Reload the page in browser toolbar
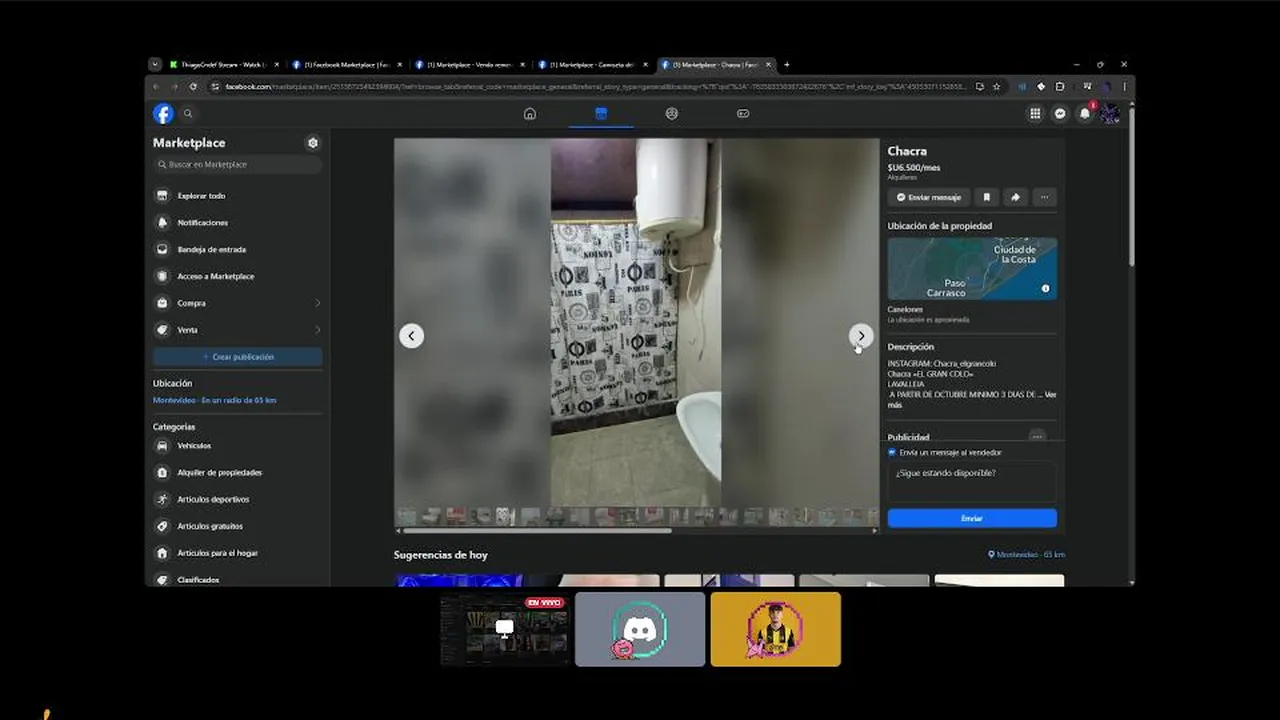 pos(193,87)
